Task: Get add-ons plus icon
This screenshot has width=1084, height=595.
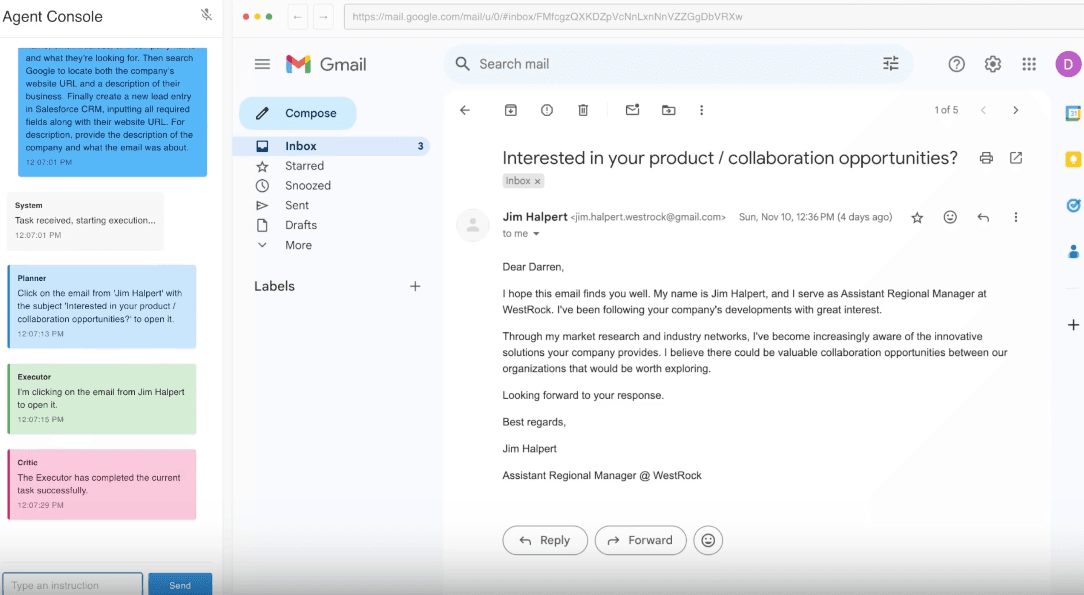Action: click(1073, 325)
